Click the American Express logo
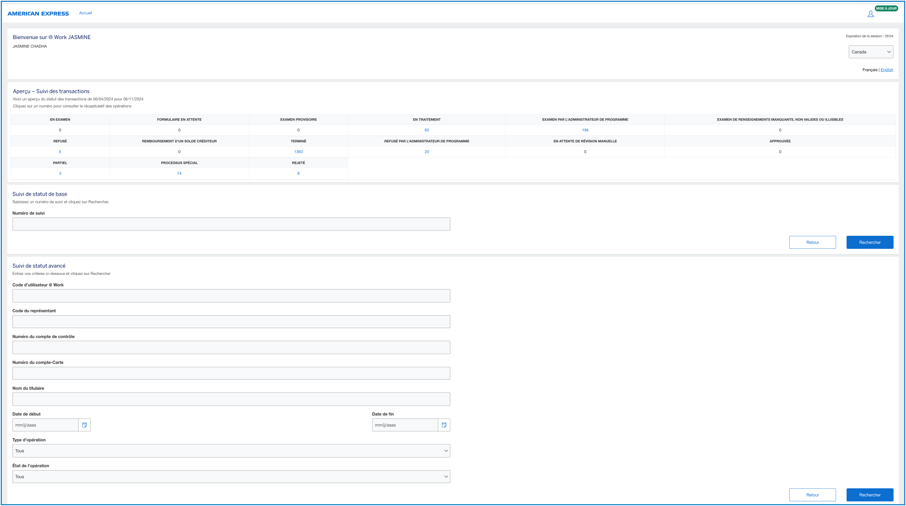 pos(38,14)
